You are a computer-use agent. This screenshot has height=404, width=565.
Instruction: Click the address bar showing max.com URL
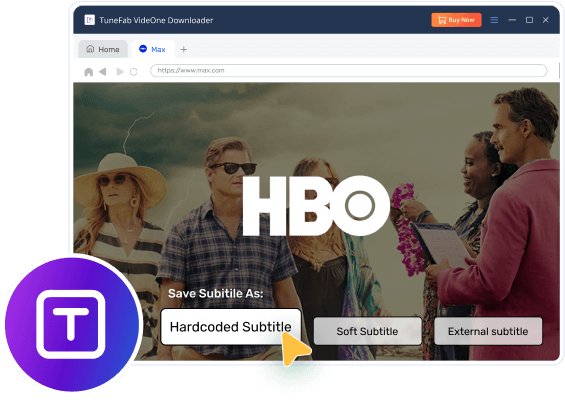pos(349,71)
